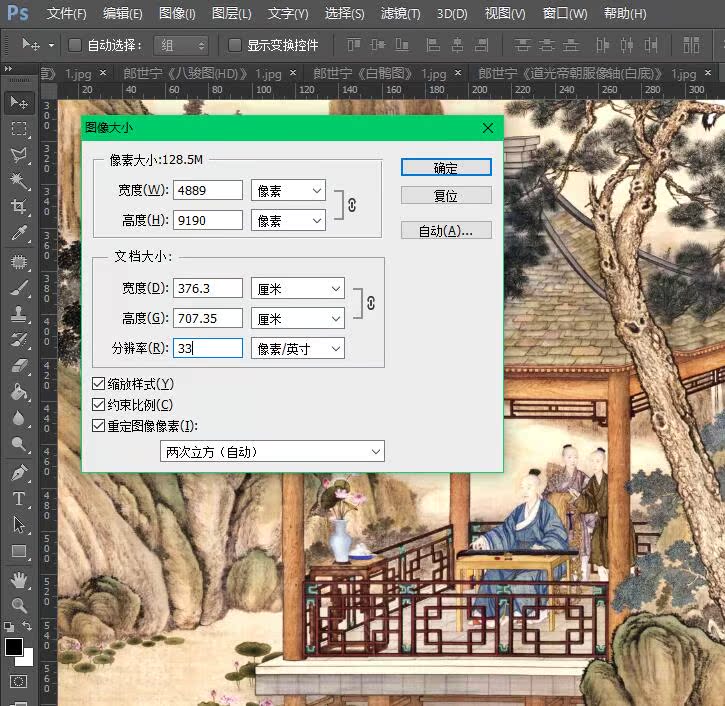Select the Move tool in toolbox
The width and height of the screenshot is (725, 706).
point(19,102)
